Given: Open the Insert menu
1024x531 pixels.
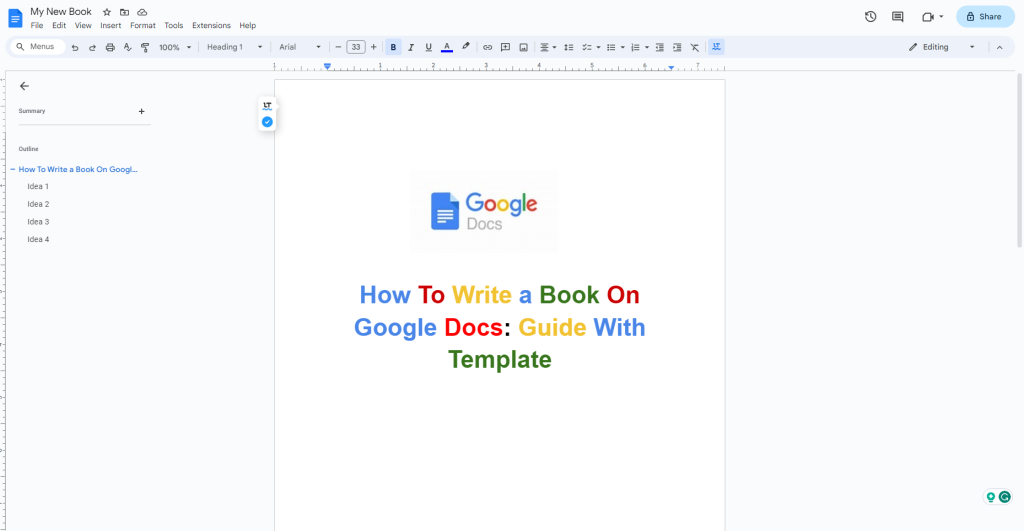Looking at the screenshot, I should pyautogui.click(x=110, y=25).
